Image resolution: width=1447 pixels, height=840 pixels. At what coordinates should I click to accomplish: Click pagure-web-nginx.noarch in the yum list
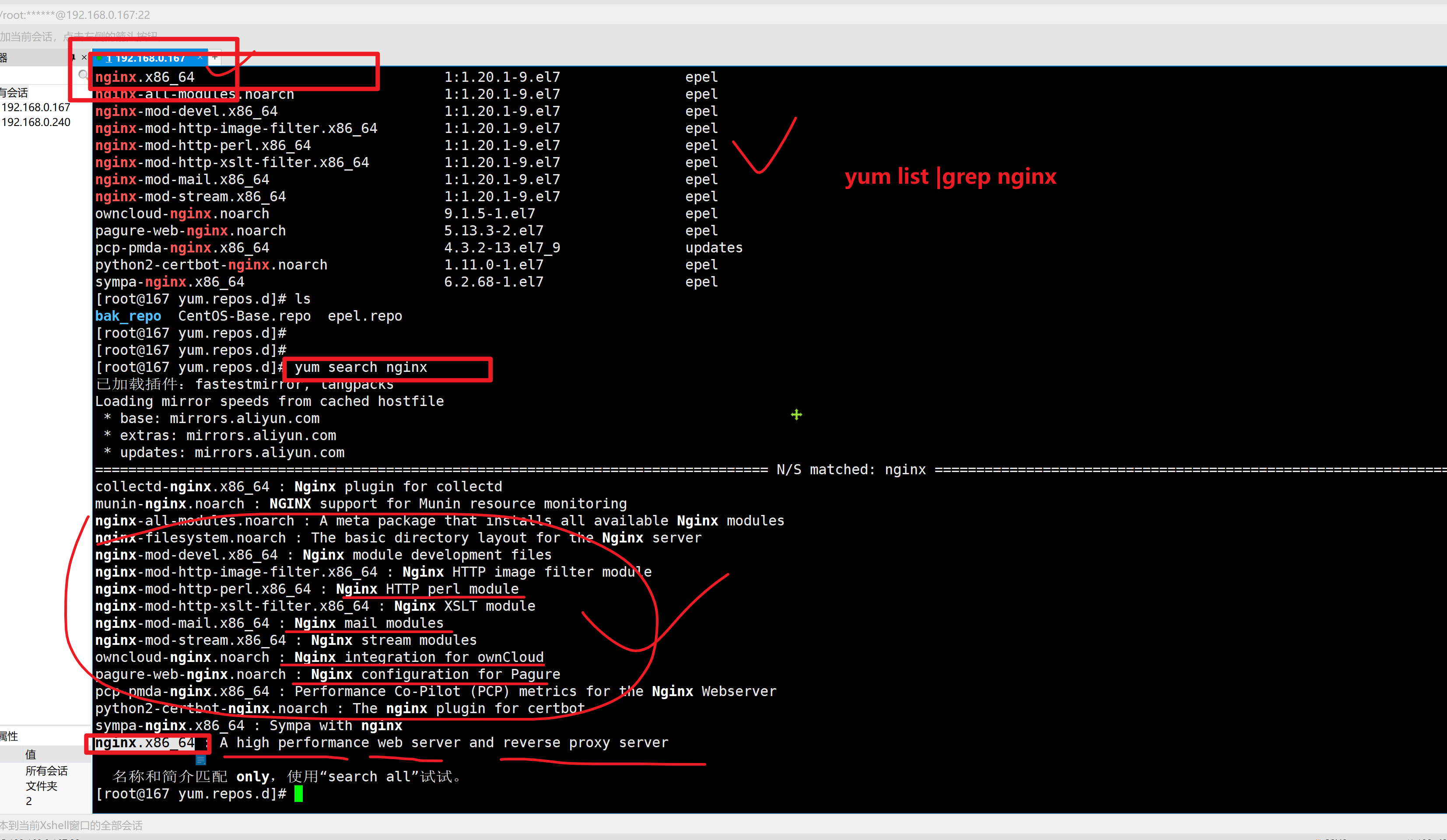pos(191,231)
